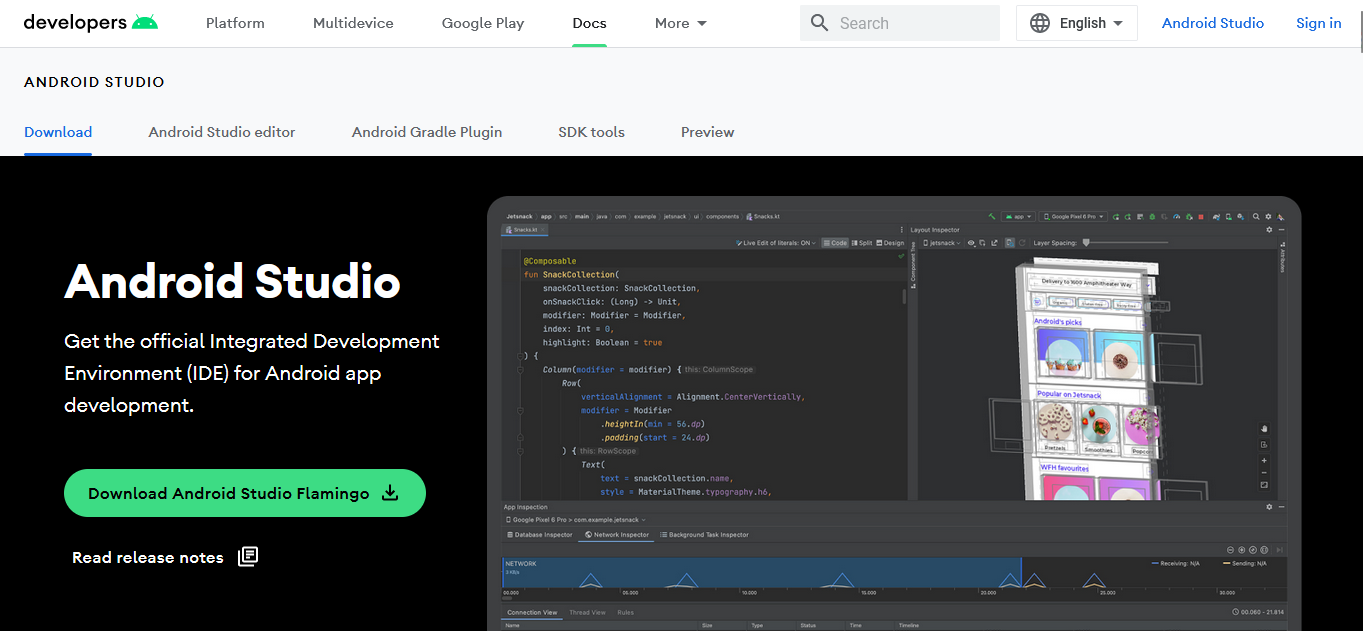This screenshot has width=1363, height=631.
Task: Switch the editor to Split view mode
Action: (861, 243)
